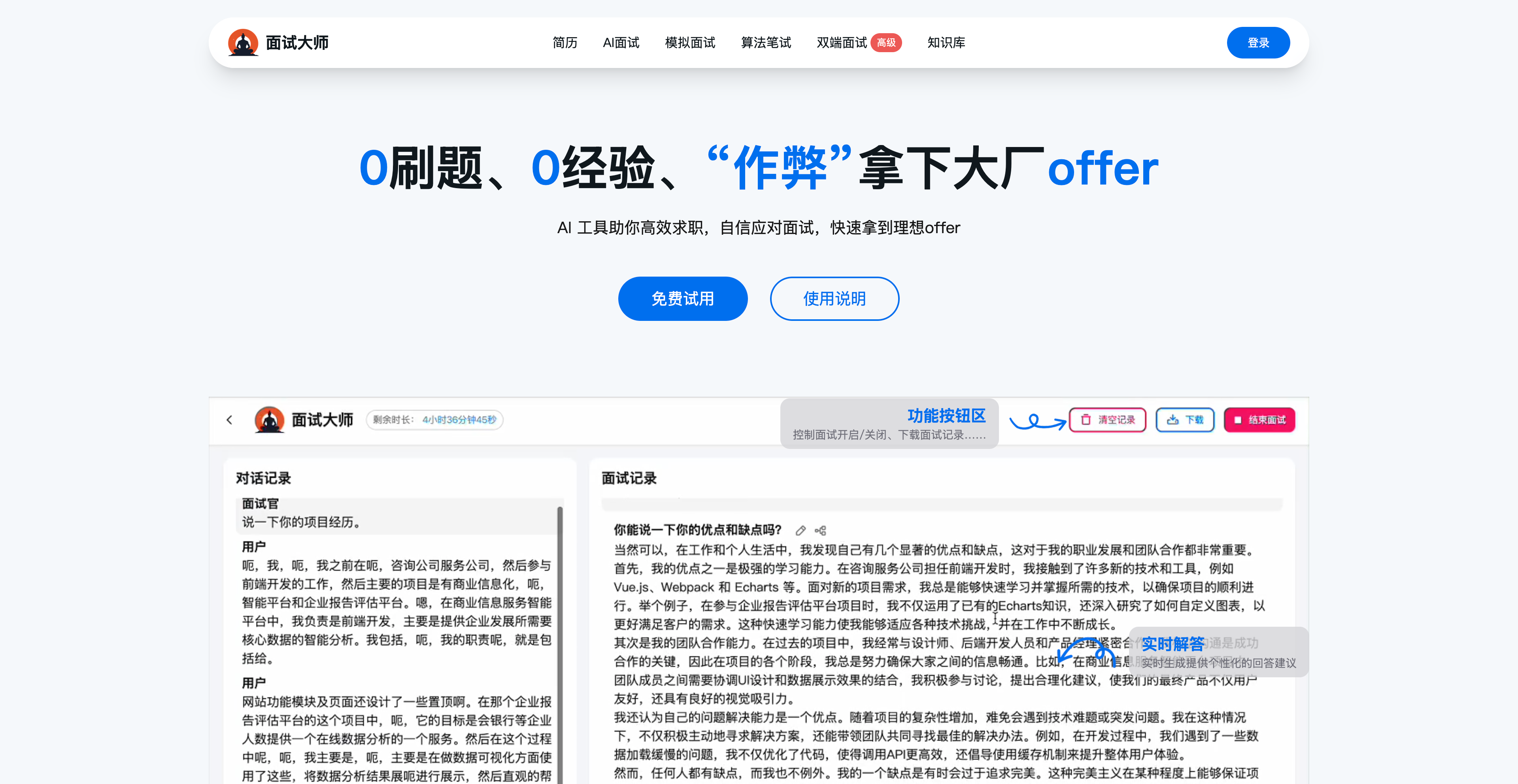The width and height of the screenshot is (1518, 784).
Task: Click the 面试大师 avatar in the demo header
Action: point(269,420)
